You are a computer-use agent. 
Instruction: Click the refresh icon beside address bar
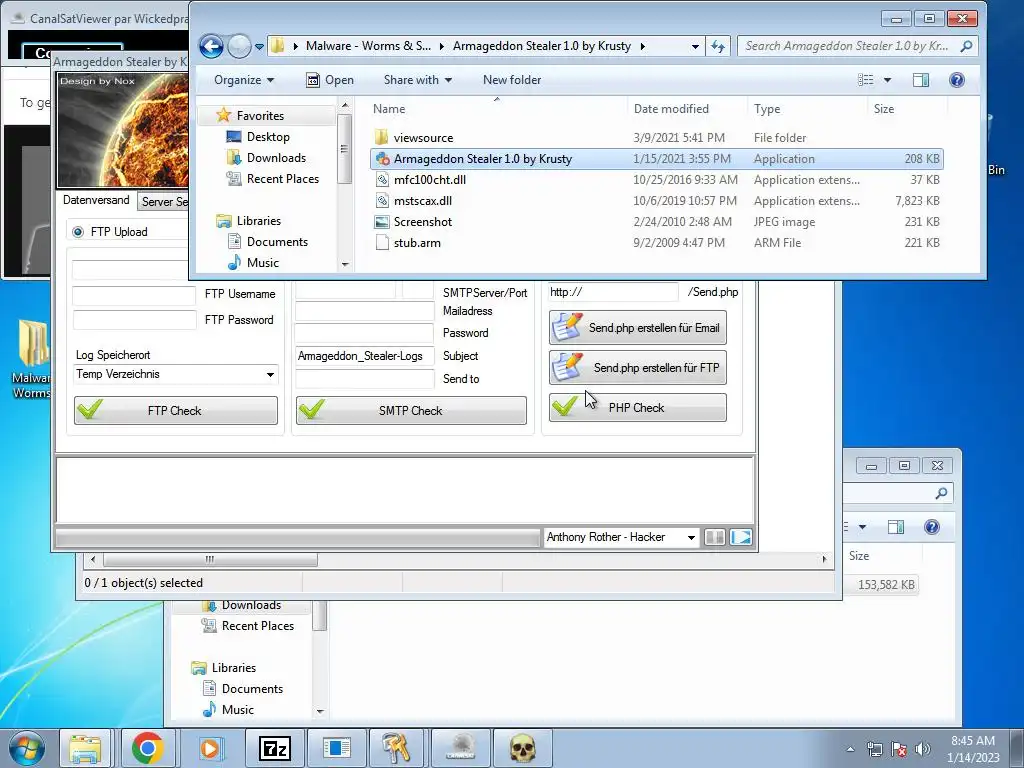tap(718, 46)
